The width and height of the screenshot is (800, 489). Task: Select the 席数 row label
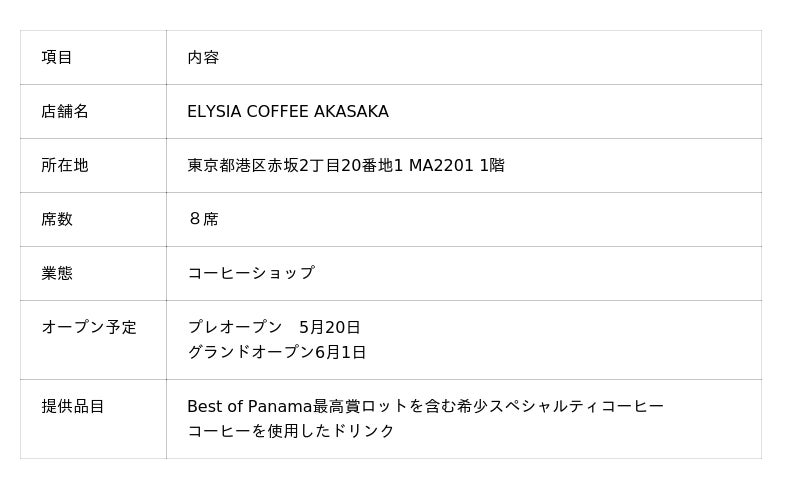tap(57, 219)
